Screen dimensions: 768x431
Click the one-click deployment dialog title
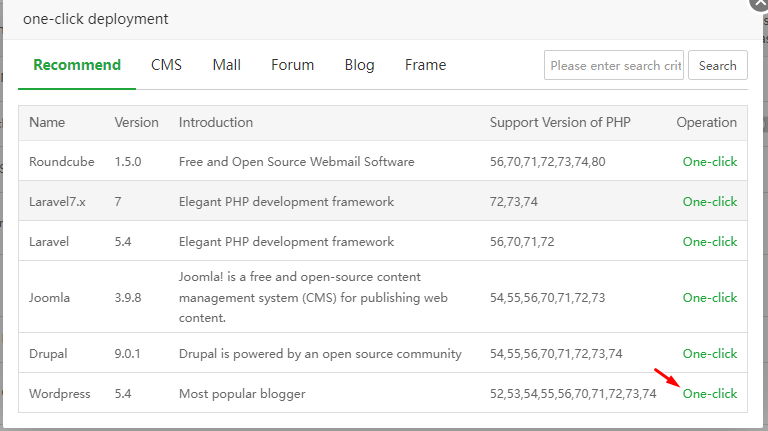click(x=96, y=19)
